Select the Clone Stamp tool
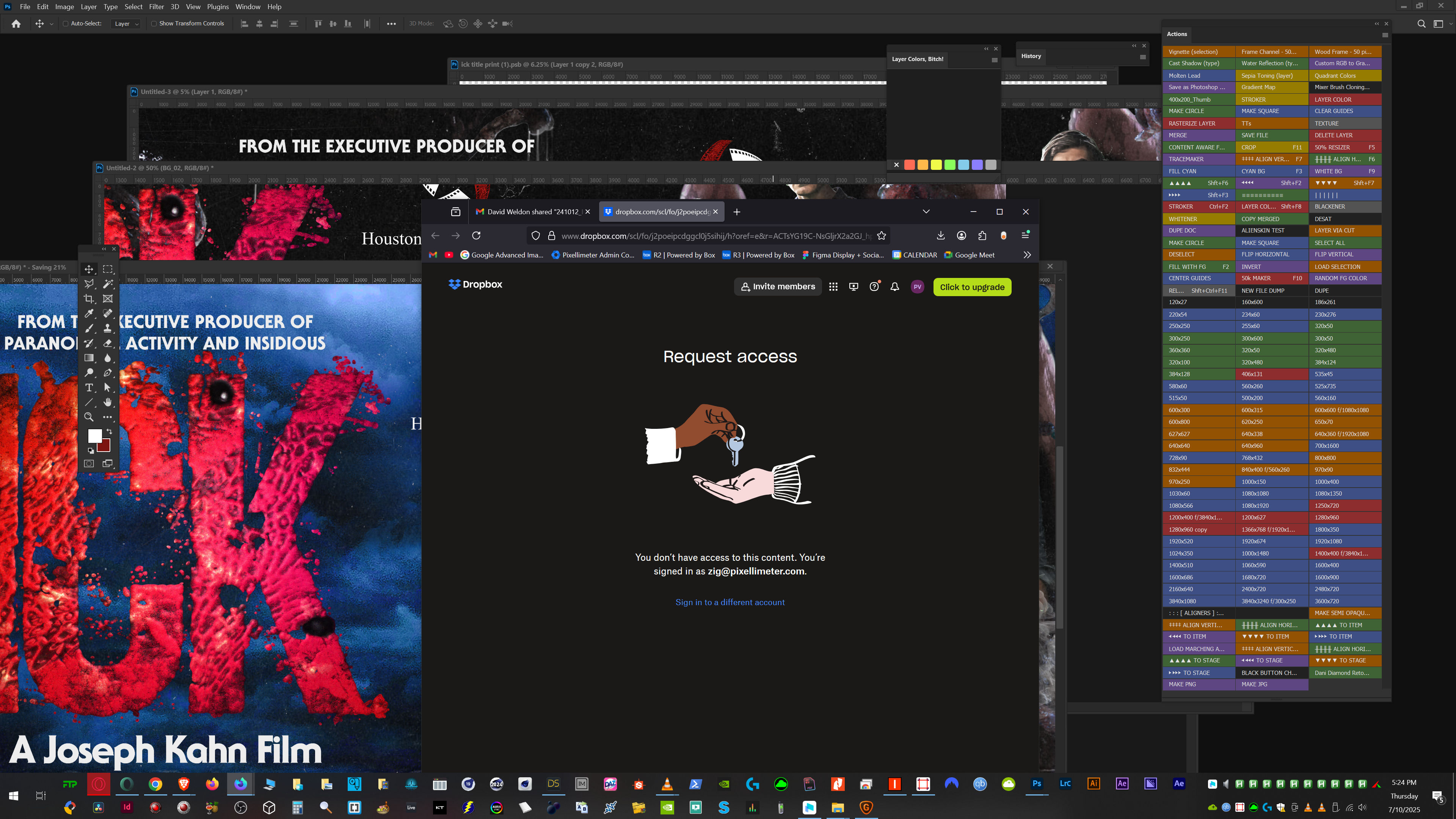 pyautogui.click(x=107, y=328)
